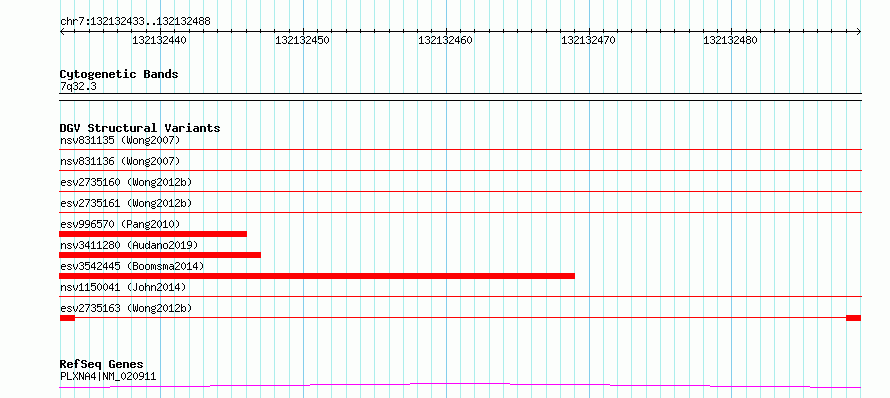The image size is (890, 398).
Task: Select the Cytogenetic Bands track title
Action: pyautogui.click(x=119, y=74)
